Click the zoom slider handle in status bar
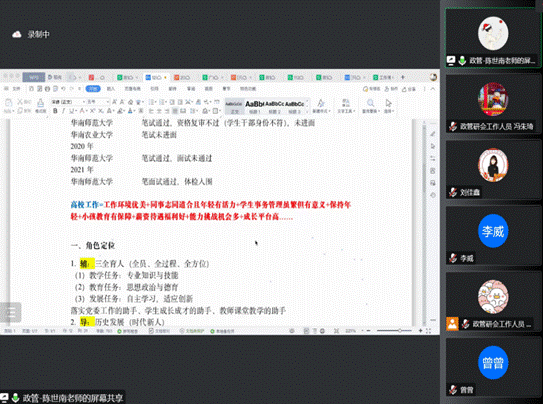The height and width of the screenshot is (404, 543). coord(400,331)
